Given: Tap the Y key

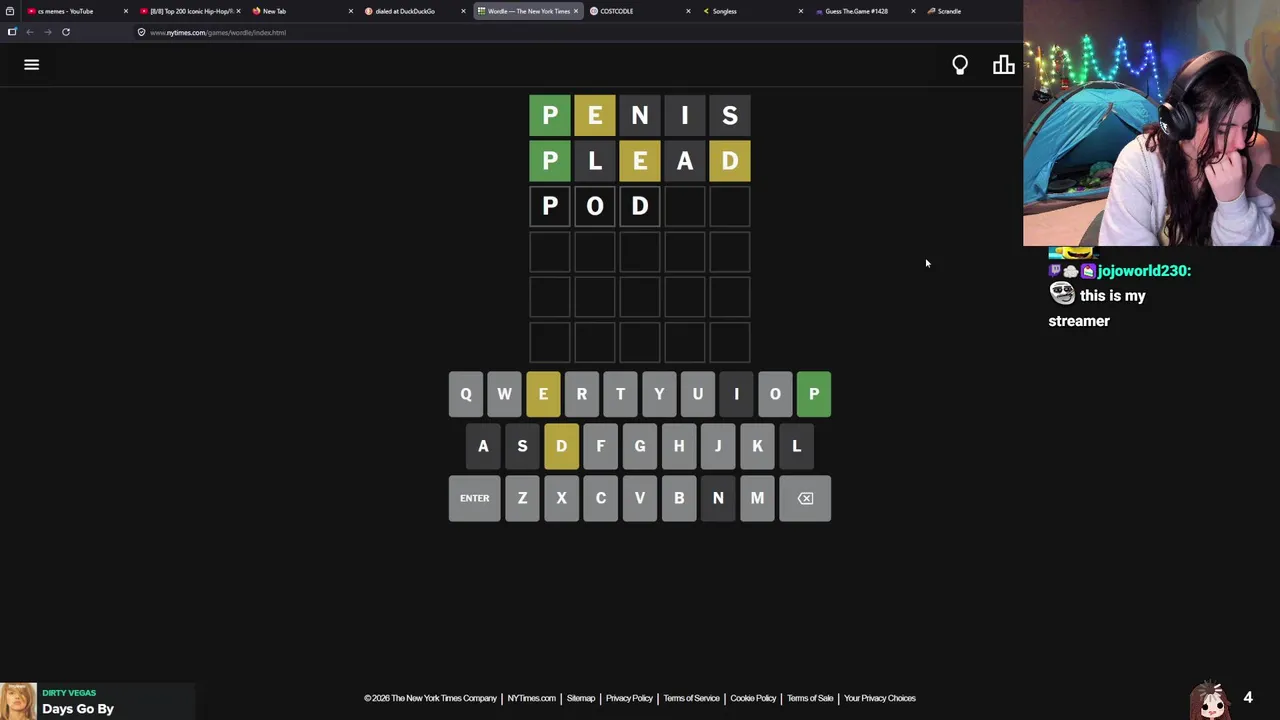Looking at the screenshot, I should tap(659, 394).
